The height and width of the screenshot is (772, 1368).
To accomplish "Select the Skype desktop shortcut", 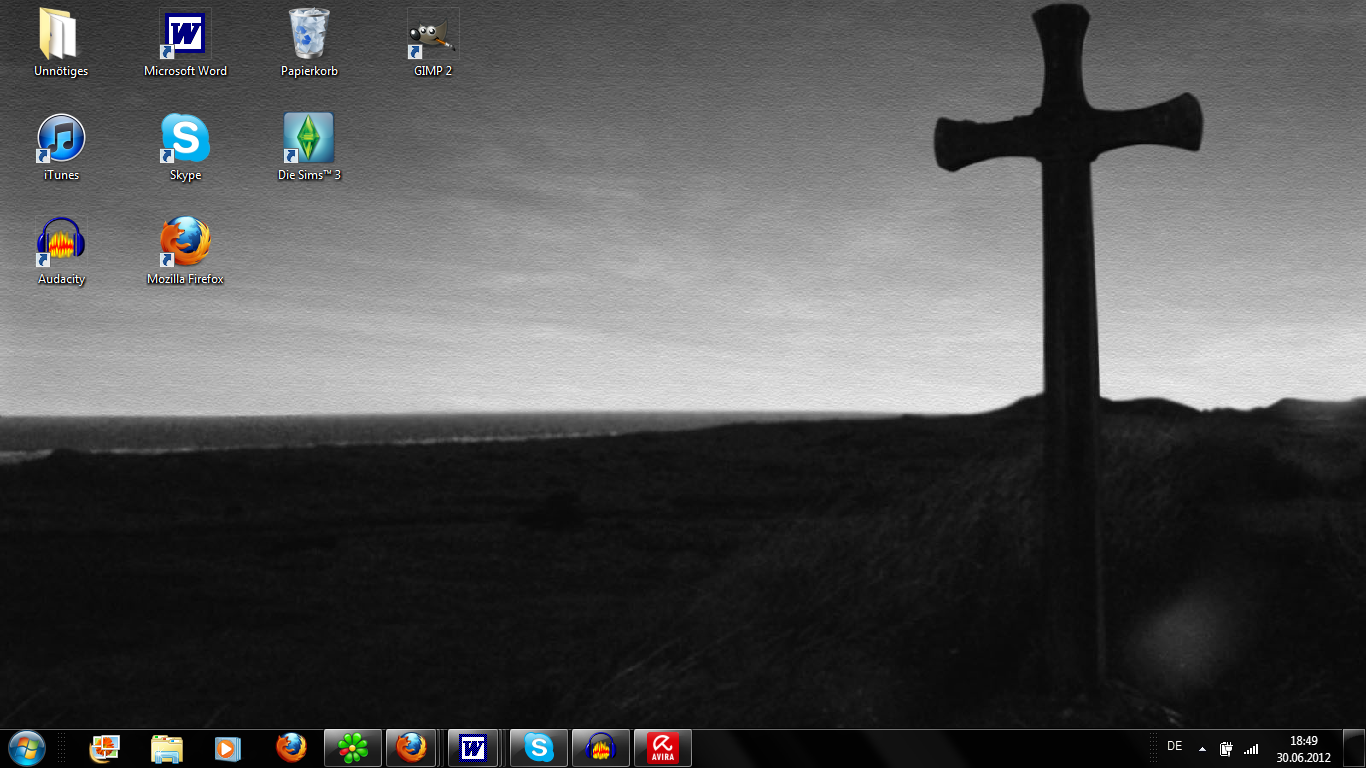I will [185, 148].
